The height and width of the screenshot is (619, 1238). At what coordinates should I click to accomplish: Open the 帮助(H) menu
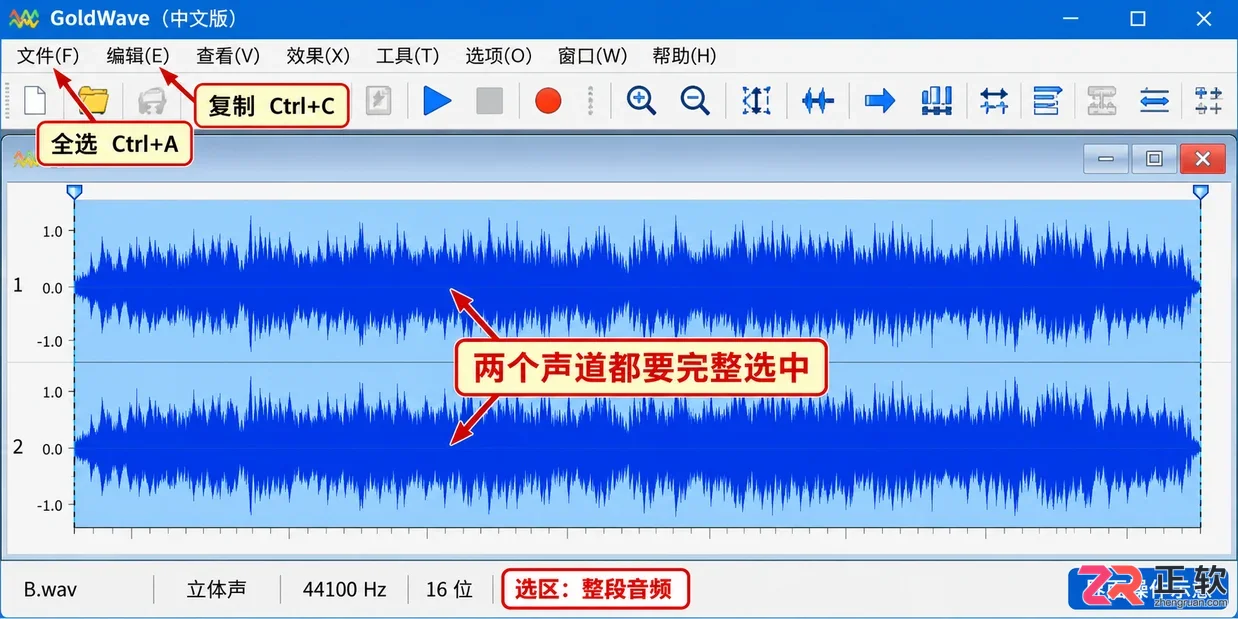[685, 56]
